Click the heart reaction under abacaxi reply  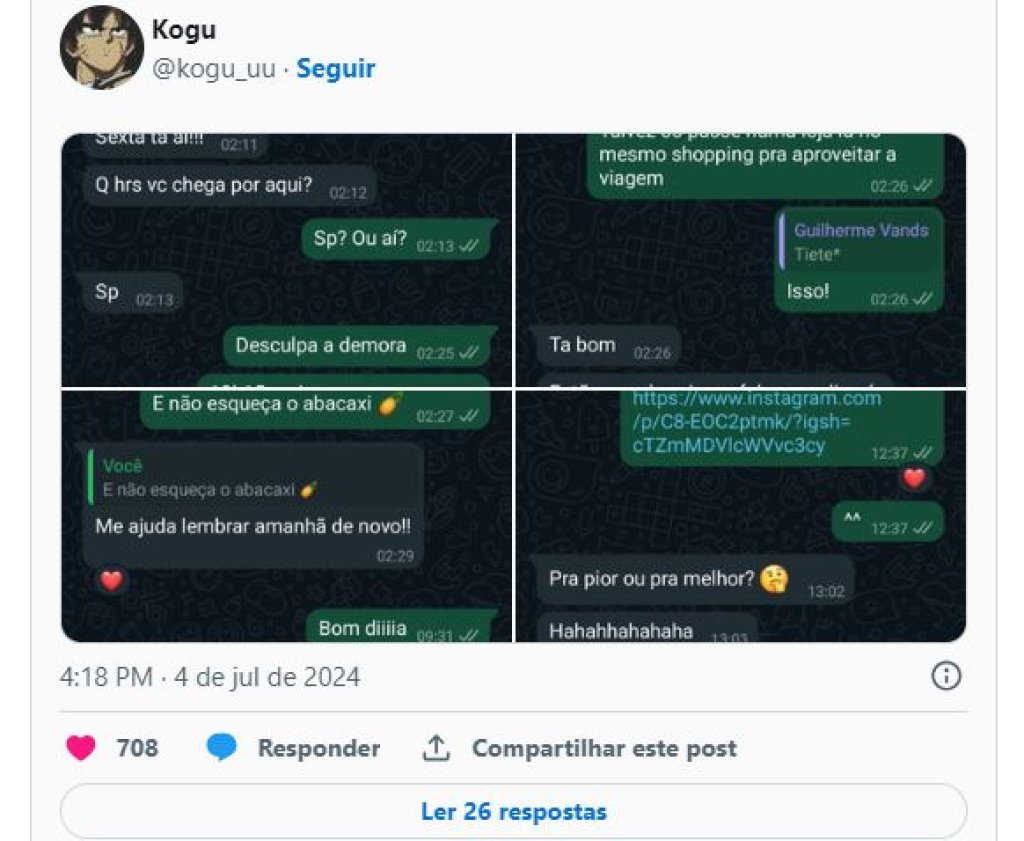(x=111, y=580)
